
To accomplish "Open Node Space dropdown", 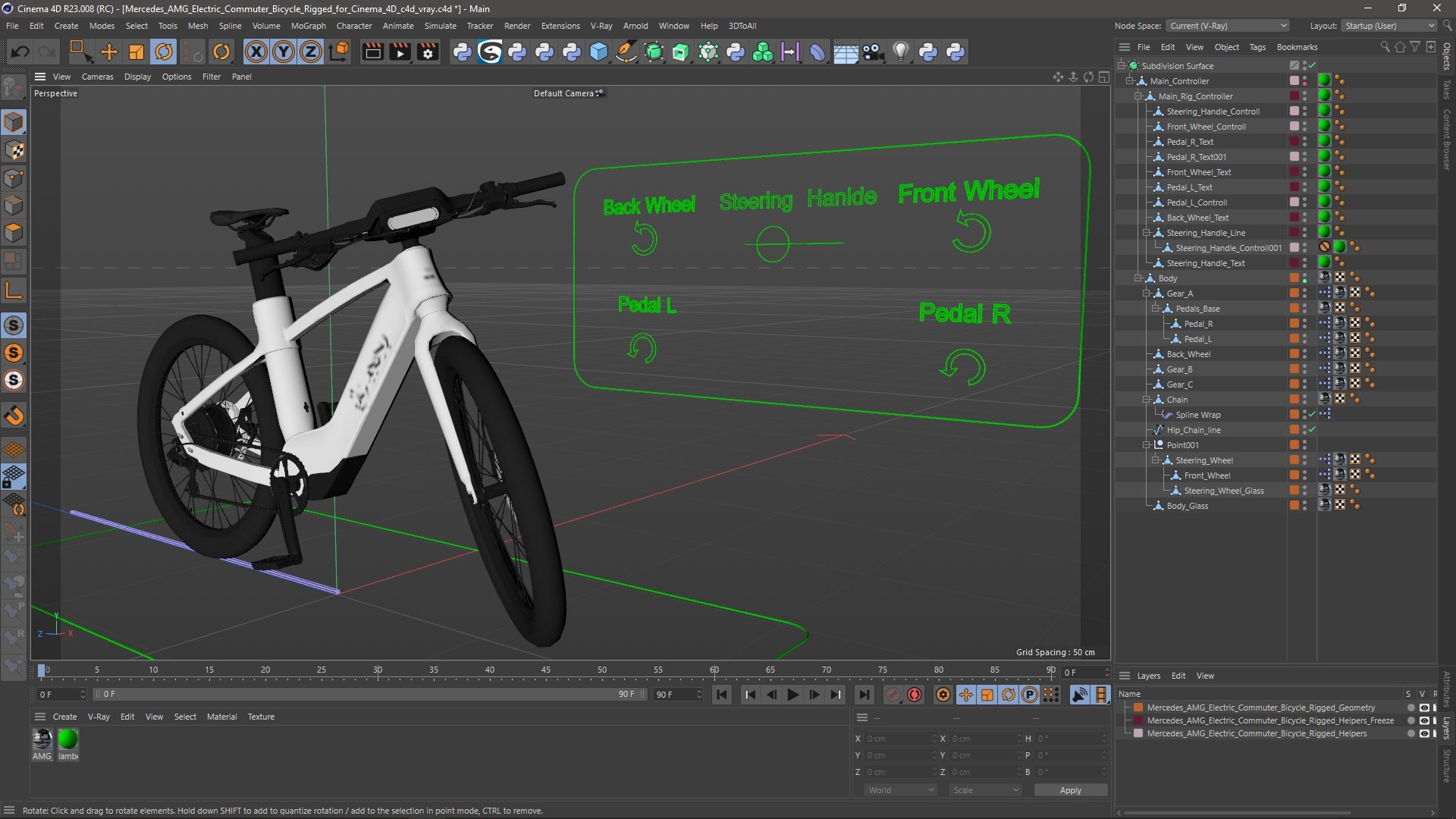I will coord(1227,26).
